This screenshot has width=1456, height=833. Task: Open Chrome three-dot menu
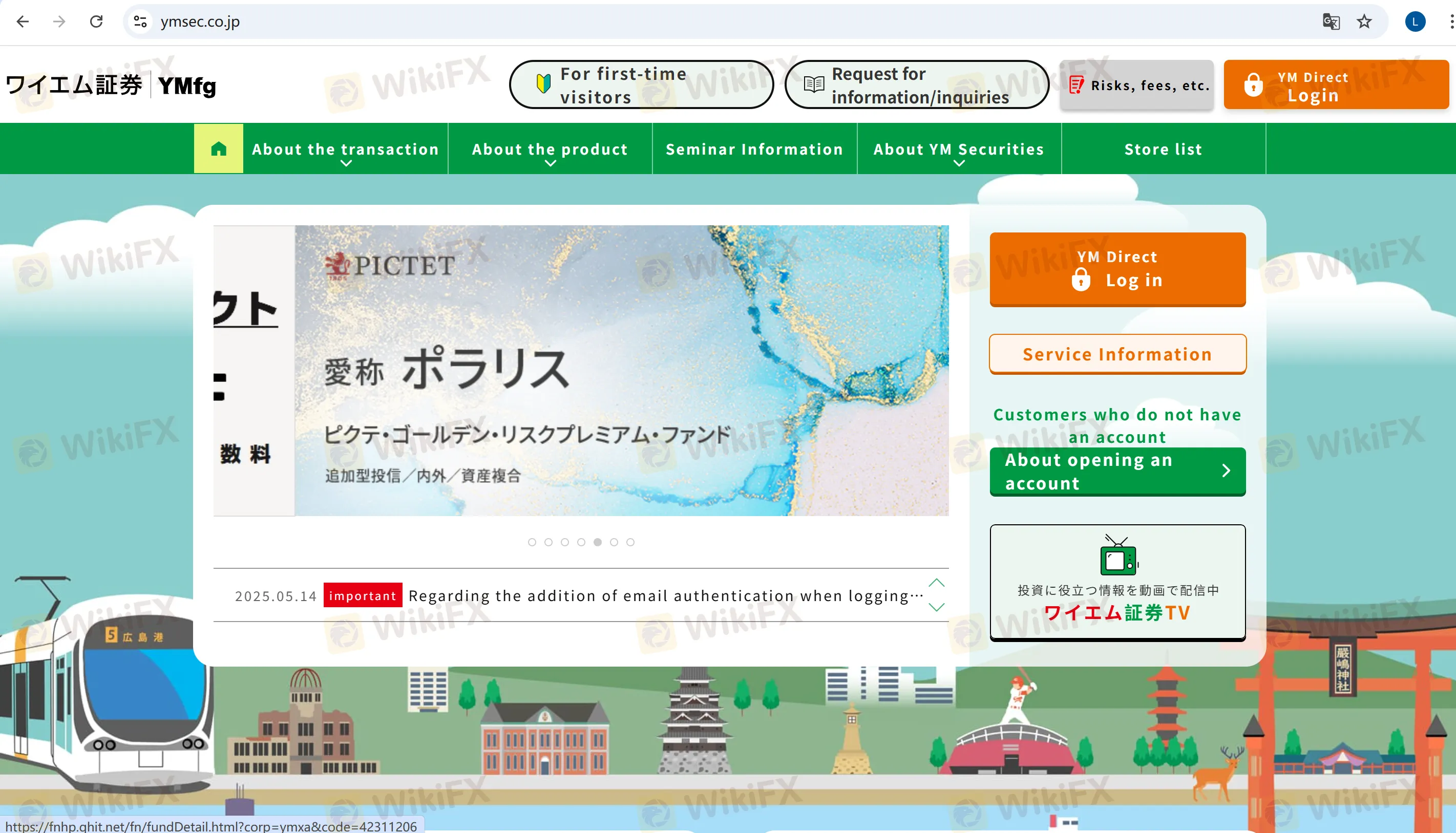point(1451,22)
